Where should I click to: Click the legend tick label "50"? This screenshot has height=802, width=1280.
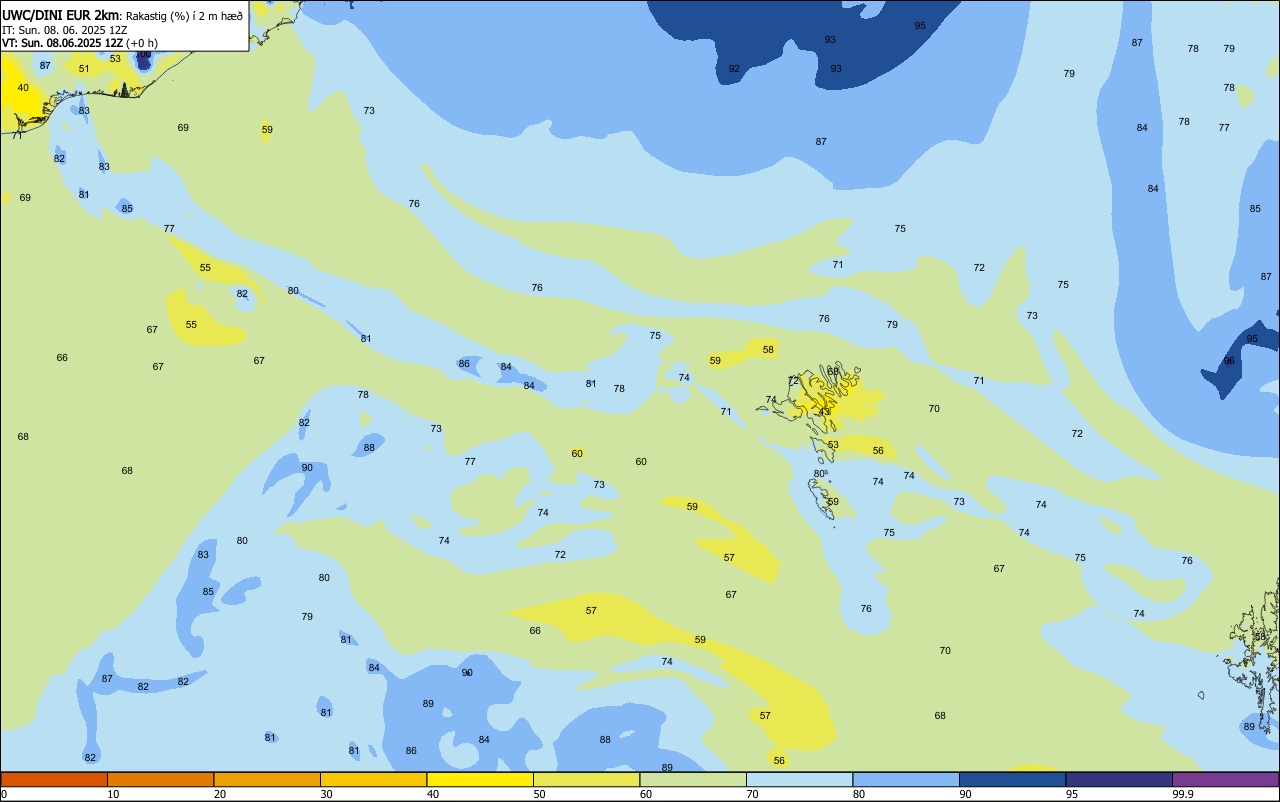pos(539,794)
